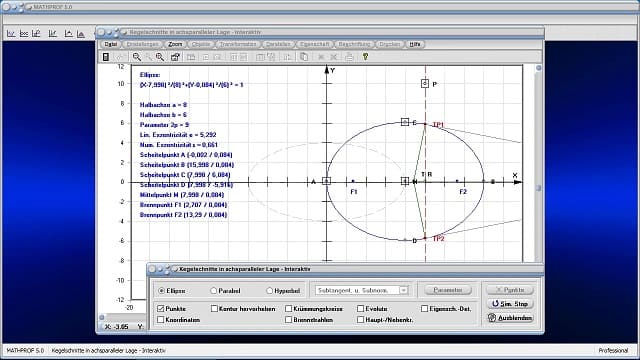The image size is (640, 360).
Task: Click the 'Parameter 2p = 9' text
Action: click(164, 125)
